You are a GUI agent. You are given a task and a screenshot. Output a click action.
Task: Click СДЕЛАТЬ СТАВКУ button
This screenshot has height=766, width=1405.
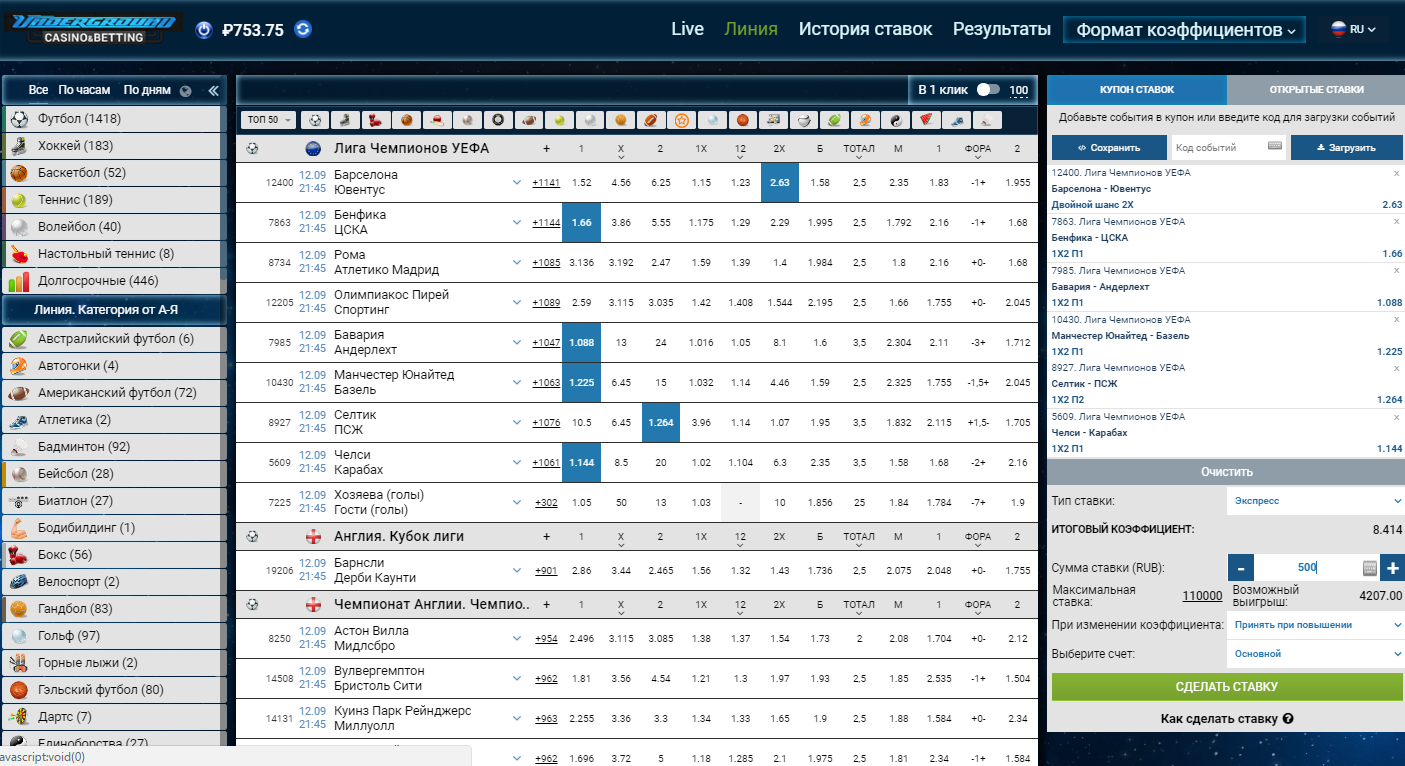1227,687
